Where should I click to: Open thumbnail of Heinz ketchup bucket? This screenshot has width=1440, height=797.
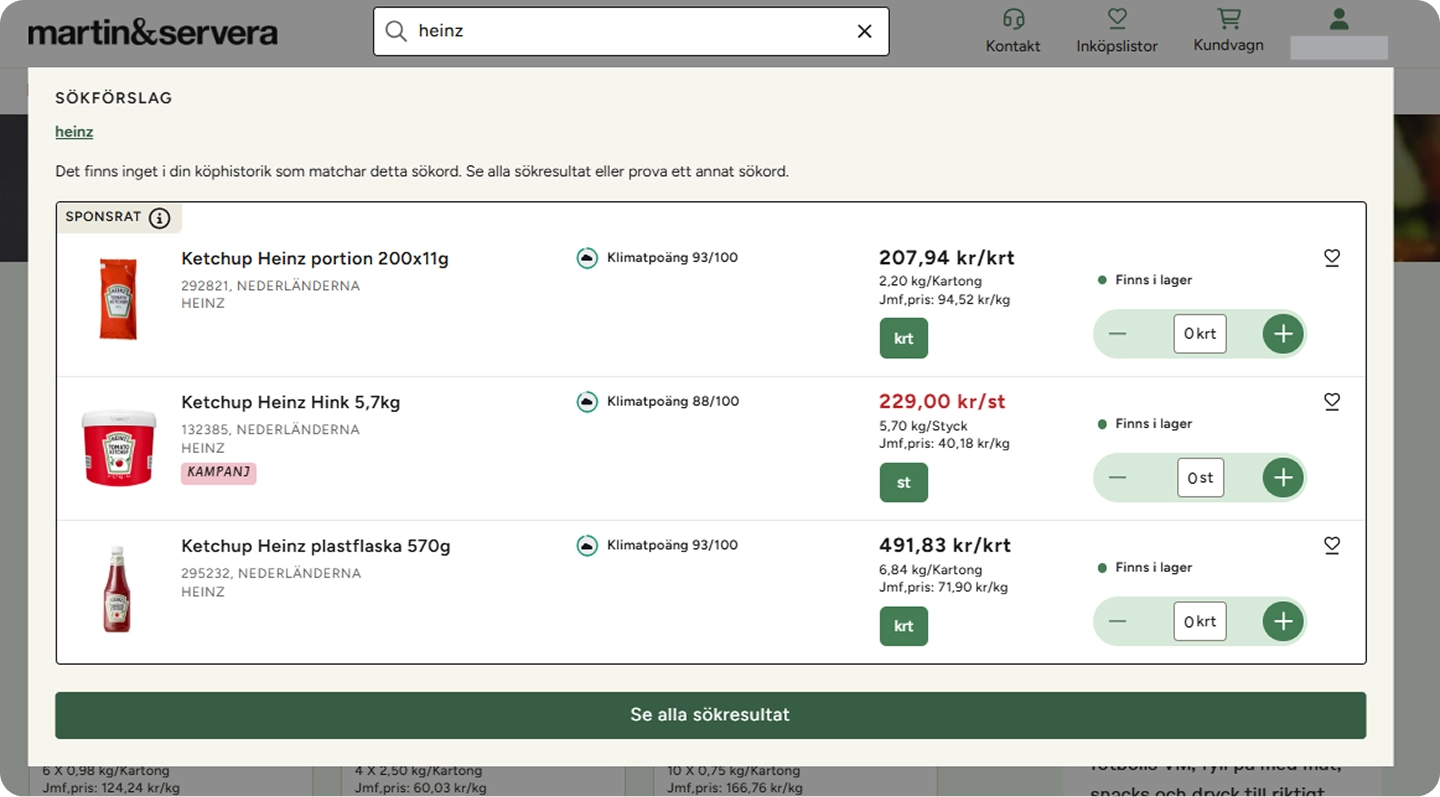point(118,447)
